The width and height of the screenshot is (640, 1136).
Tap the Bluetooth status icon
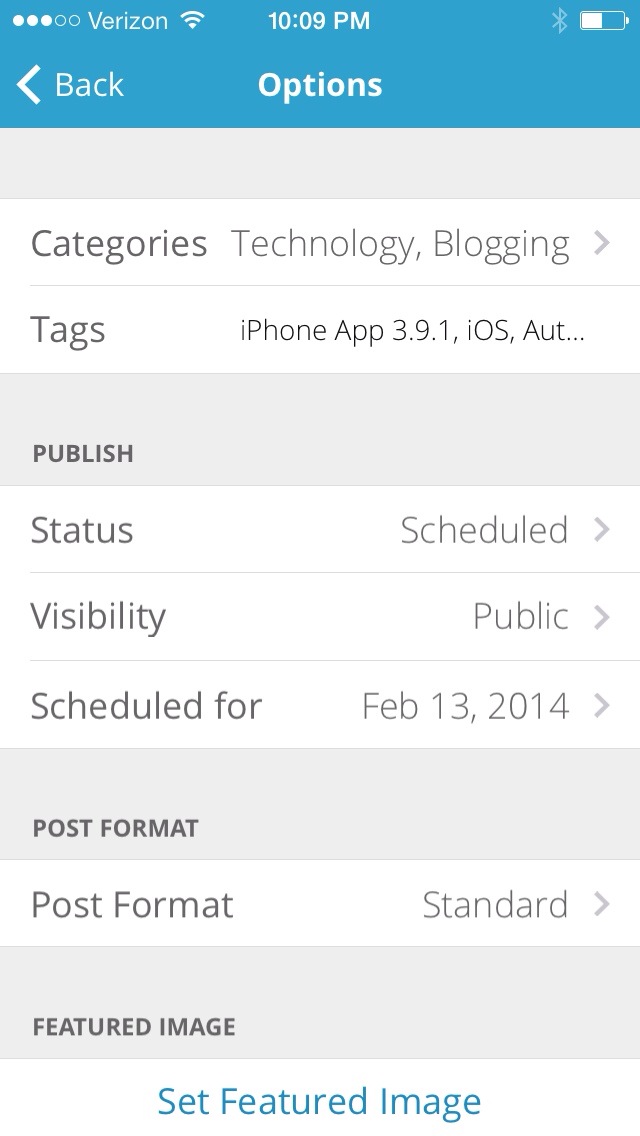[560, 21]
